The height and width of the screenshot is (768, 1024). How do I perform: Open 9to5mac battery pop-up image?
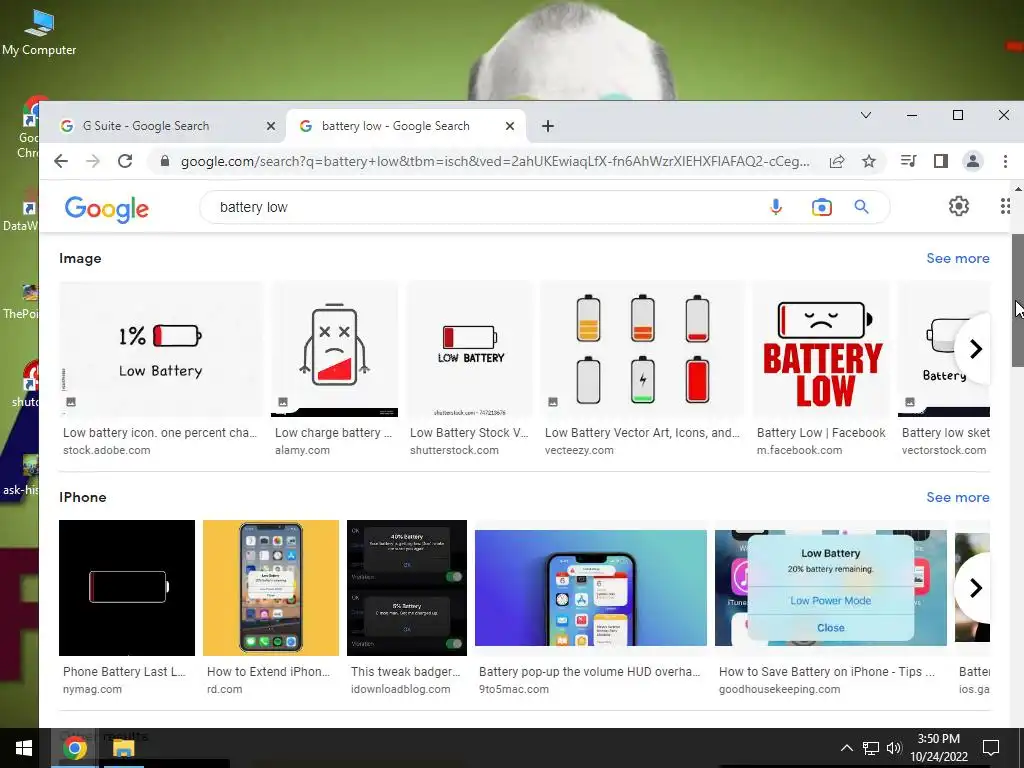(x=591, y=588)
